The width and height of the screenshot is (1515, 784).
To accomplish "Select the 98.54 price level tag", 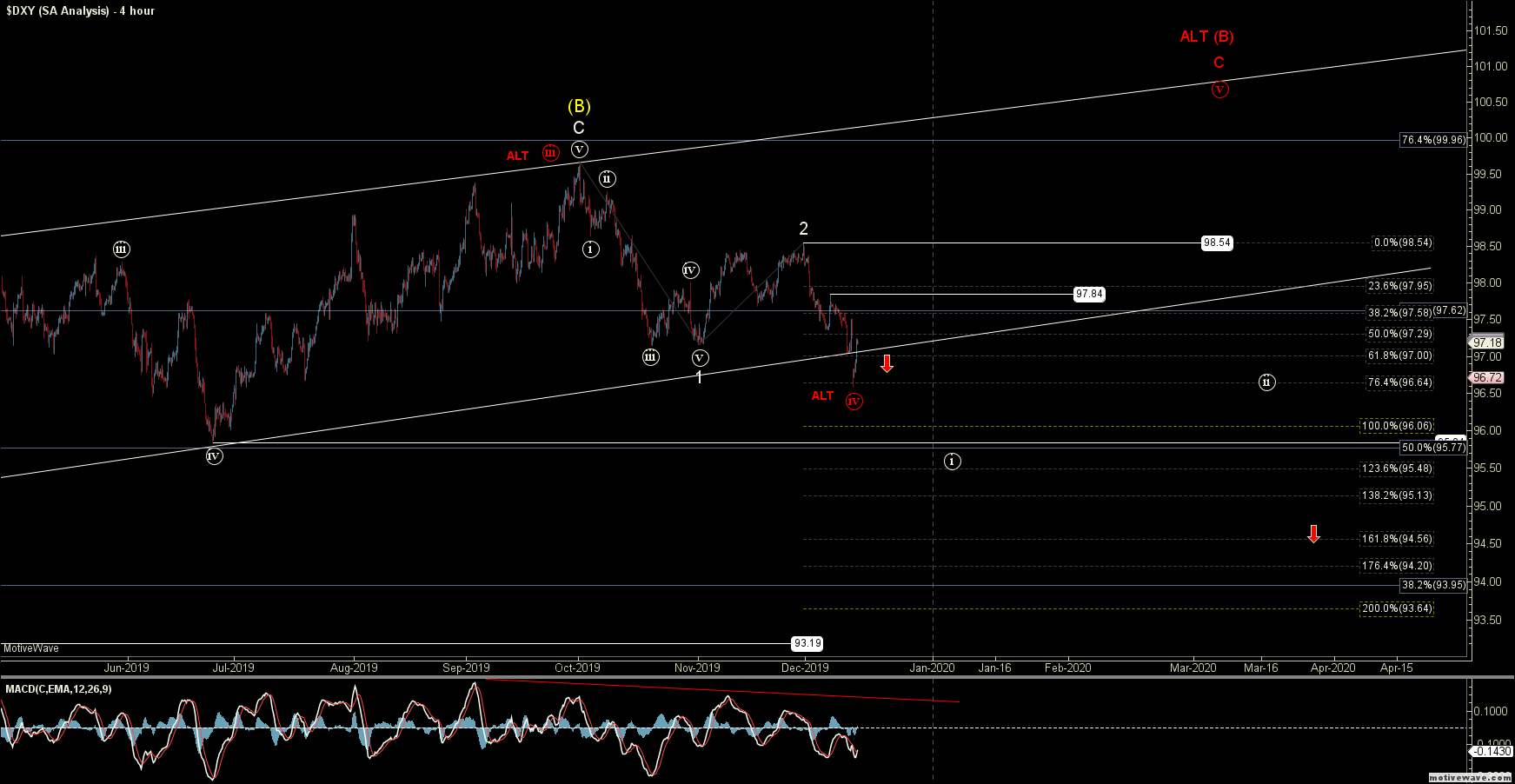I will click(1217, 243).
